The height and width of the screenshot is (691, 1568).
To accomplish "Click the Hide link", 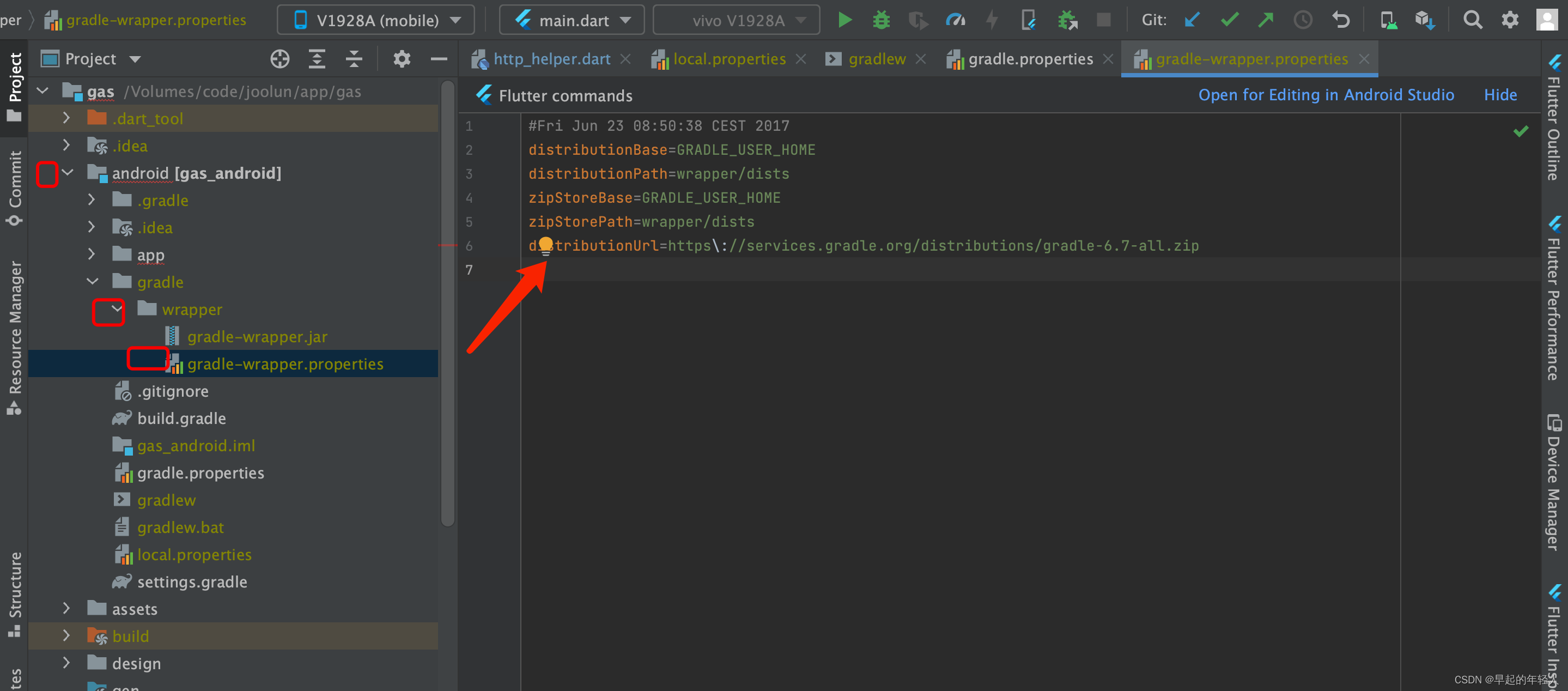I will click(1500, 95).
